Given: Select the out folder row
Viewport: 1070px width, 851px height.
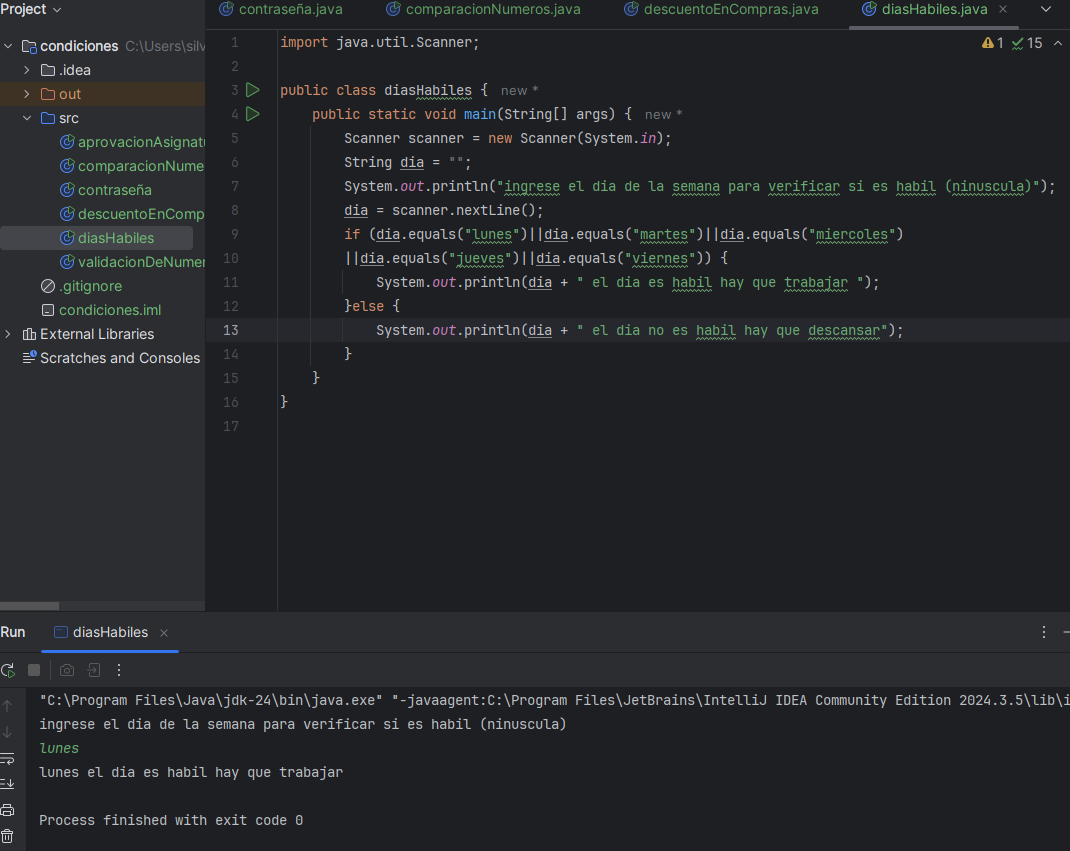Looking at the screenshot, I should [x=102, y=94].
